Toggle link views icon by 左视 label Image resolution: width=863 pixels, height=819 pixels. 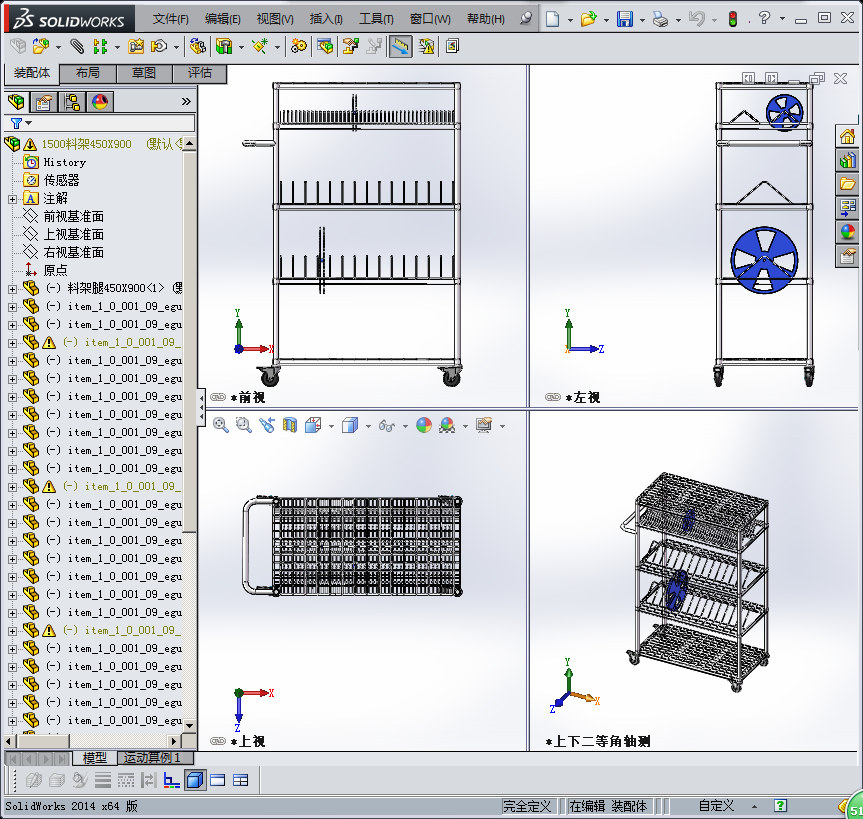click(553, 397)
